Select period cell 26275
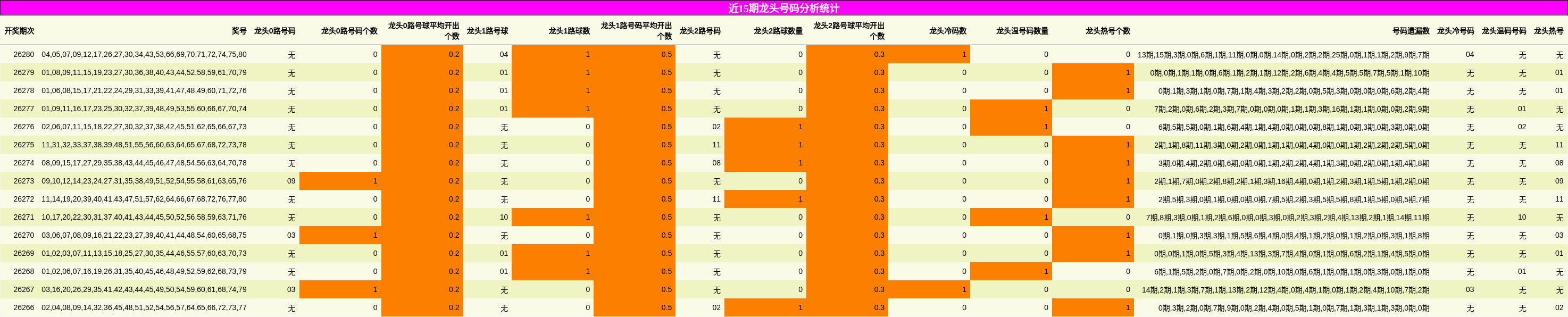The image size is (1568, 317). (x=24, y=145)
